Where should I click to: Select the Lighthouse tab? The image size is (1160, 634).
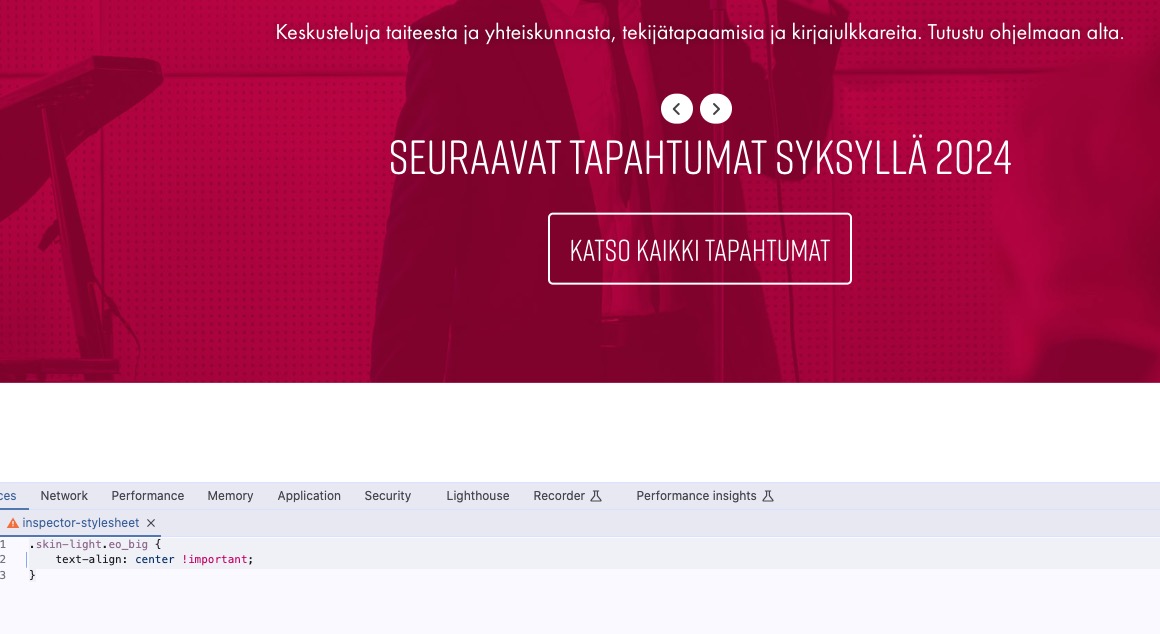[x=477, y=496]
